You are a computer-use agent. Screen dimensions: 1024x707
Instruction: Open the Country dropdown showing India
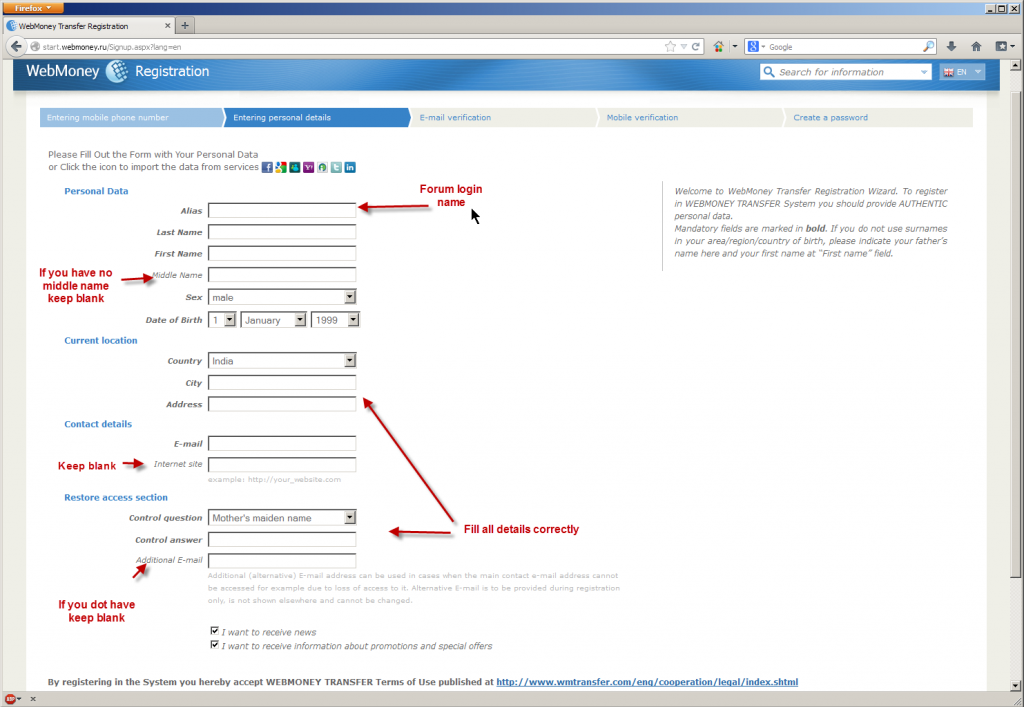(282, 360)
